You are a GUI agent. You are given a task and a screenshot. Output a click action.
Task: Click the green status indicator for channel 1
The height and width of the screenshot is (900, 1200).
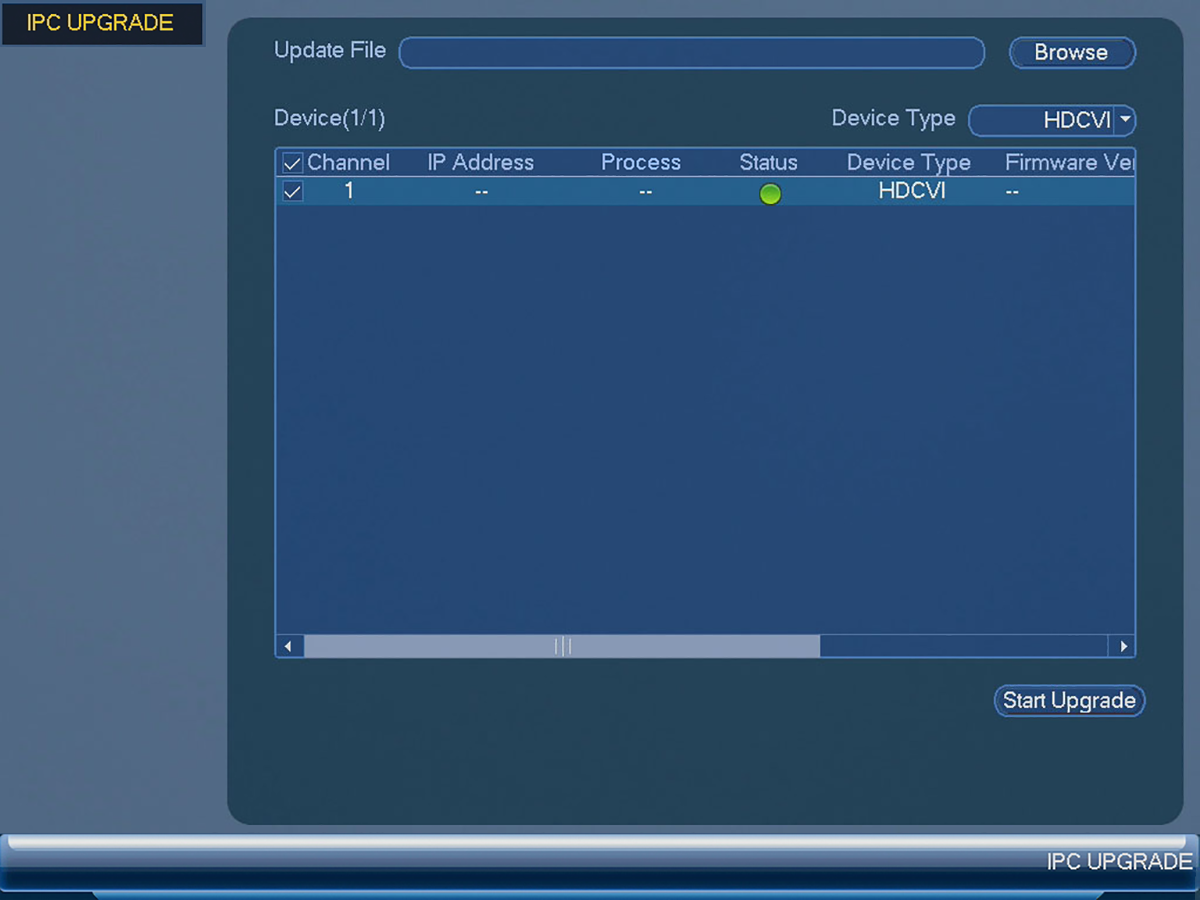pyautogui.click(x=770, y=194)
